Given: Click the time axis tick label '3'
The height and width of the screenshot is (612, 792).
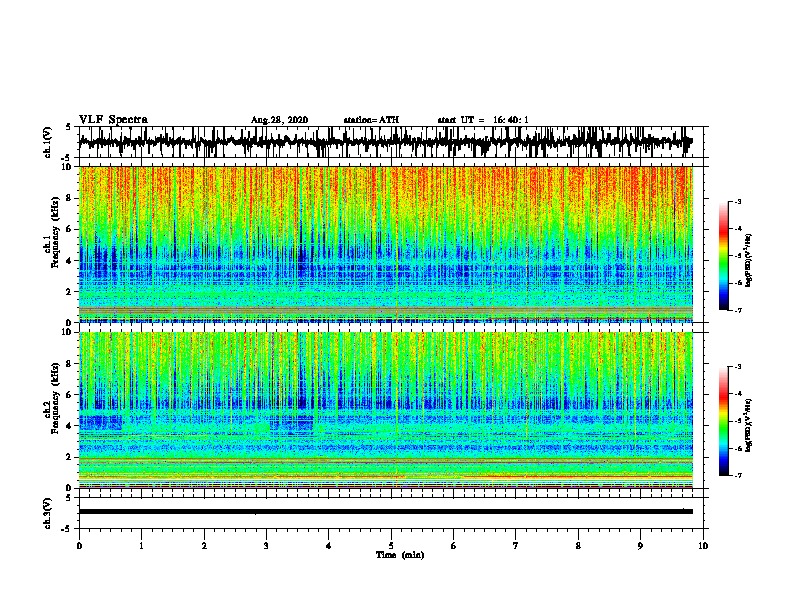Looking at the screenshot, I should point(266,546).
